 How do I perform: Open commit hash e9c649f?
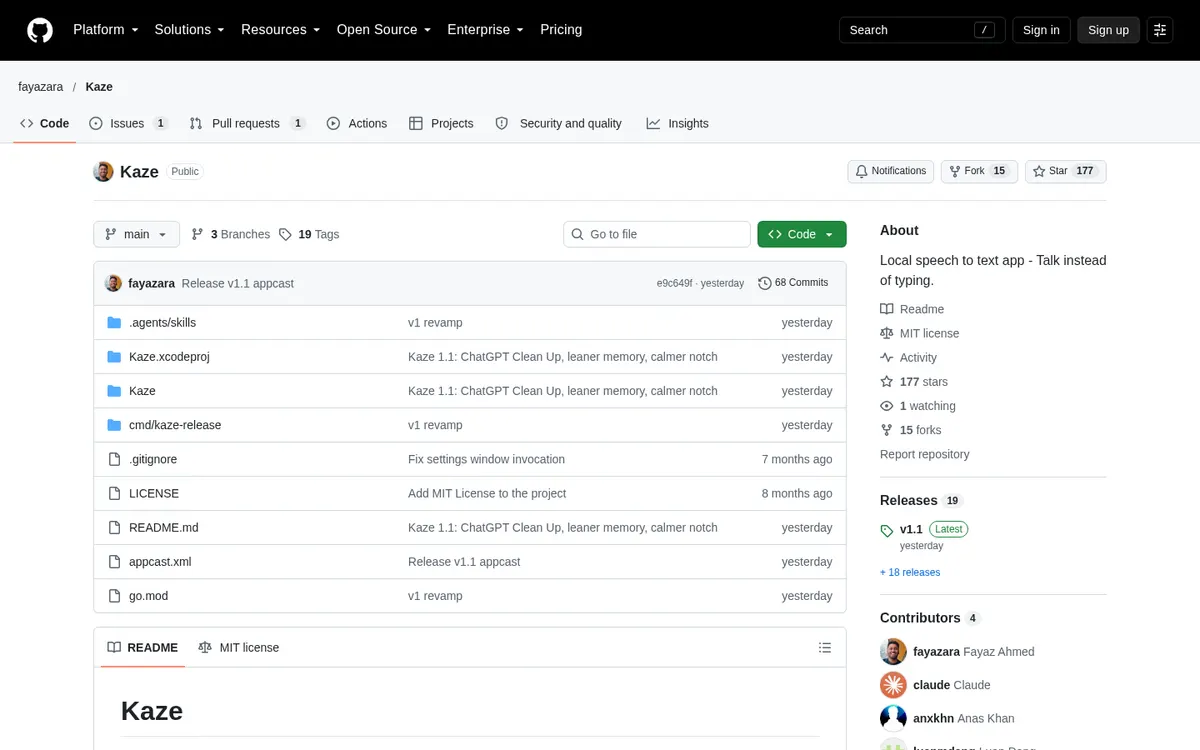674,284
